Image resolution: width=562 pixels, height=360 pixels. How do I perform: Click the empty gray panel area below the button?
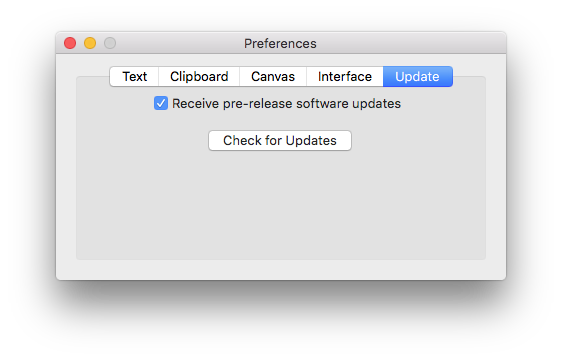281,204
